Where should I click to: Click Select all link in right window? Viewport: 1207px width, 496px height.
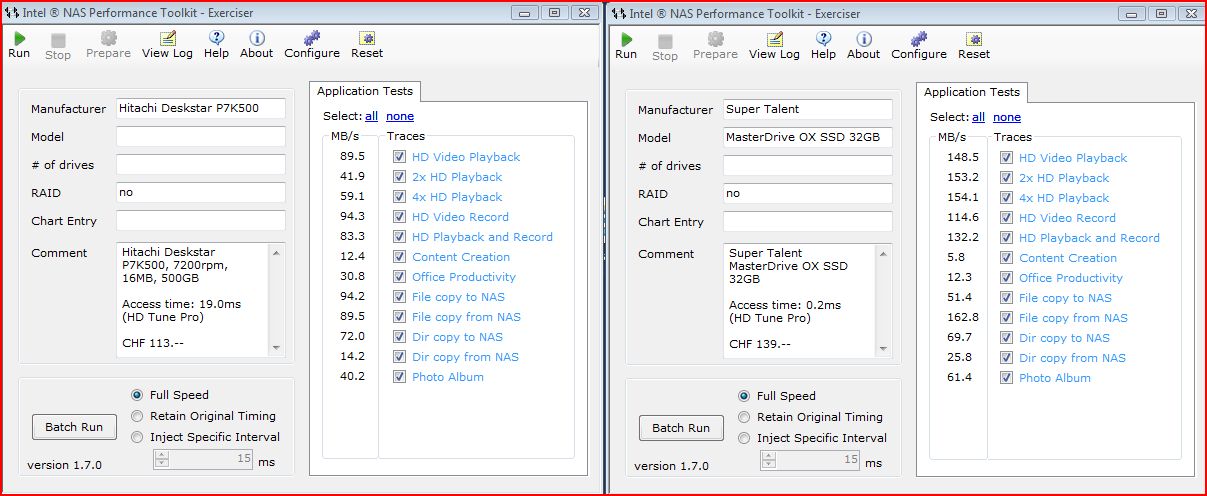tap(978, 117)
